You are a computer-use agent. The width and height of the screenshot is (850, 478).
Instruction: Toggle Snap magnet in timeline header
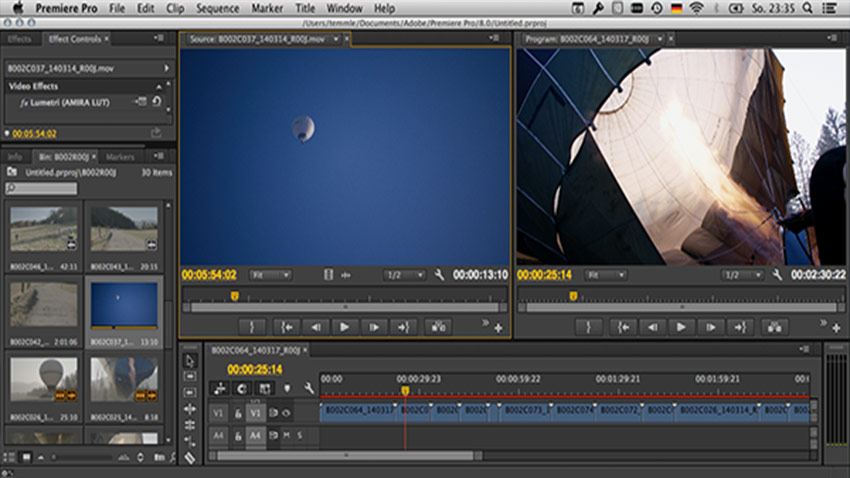point(242,388)
